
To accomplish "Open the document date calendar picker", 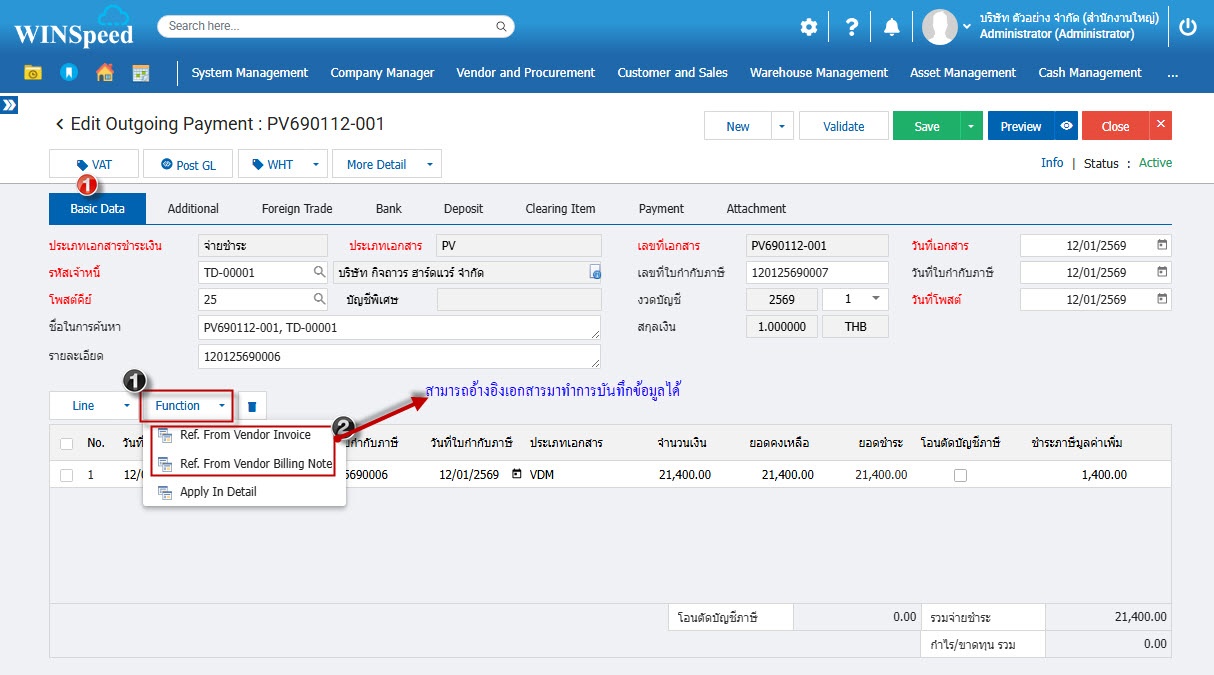I will (x=1162, y=245).
